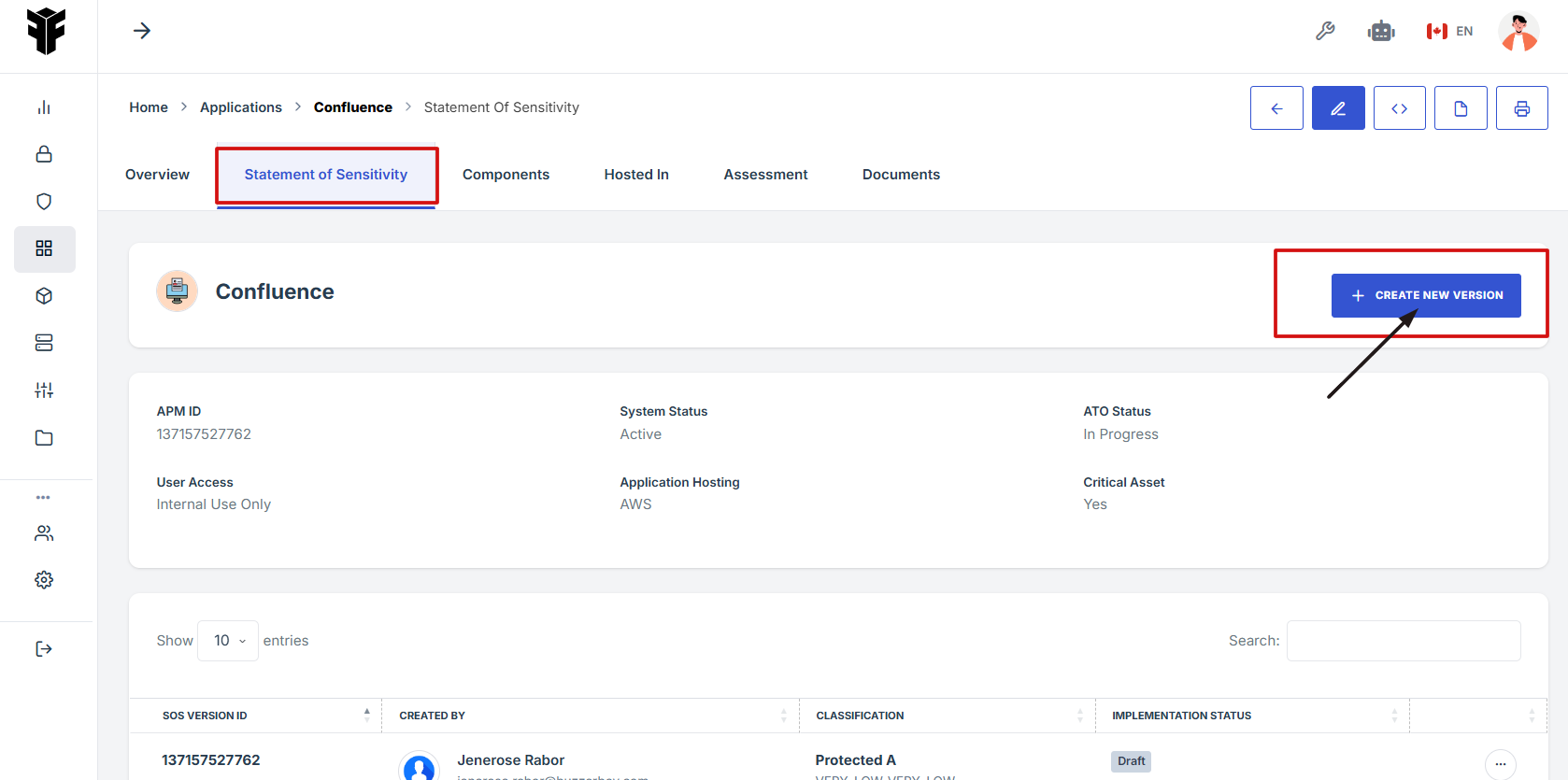The image size is (1568, 780).
Task: Click the Create New Version button
Action: [1425, 295]
